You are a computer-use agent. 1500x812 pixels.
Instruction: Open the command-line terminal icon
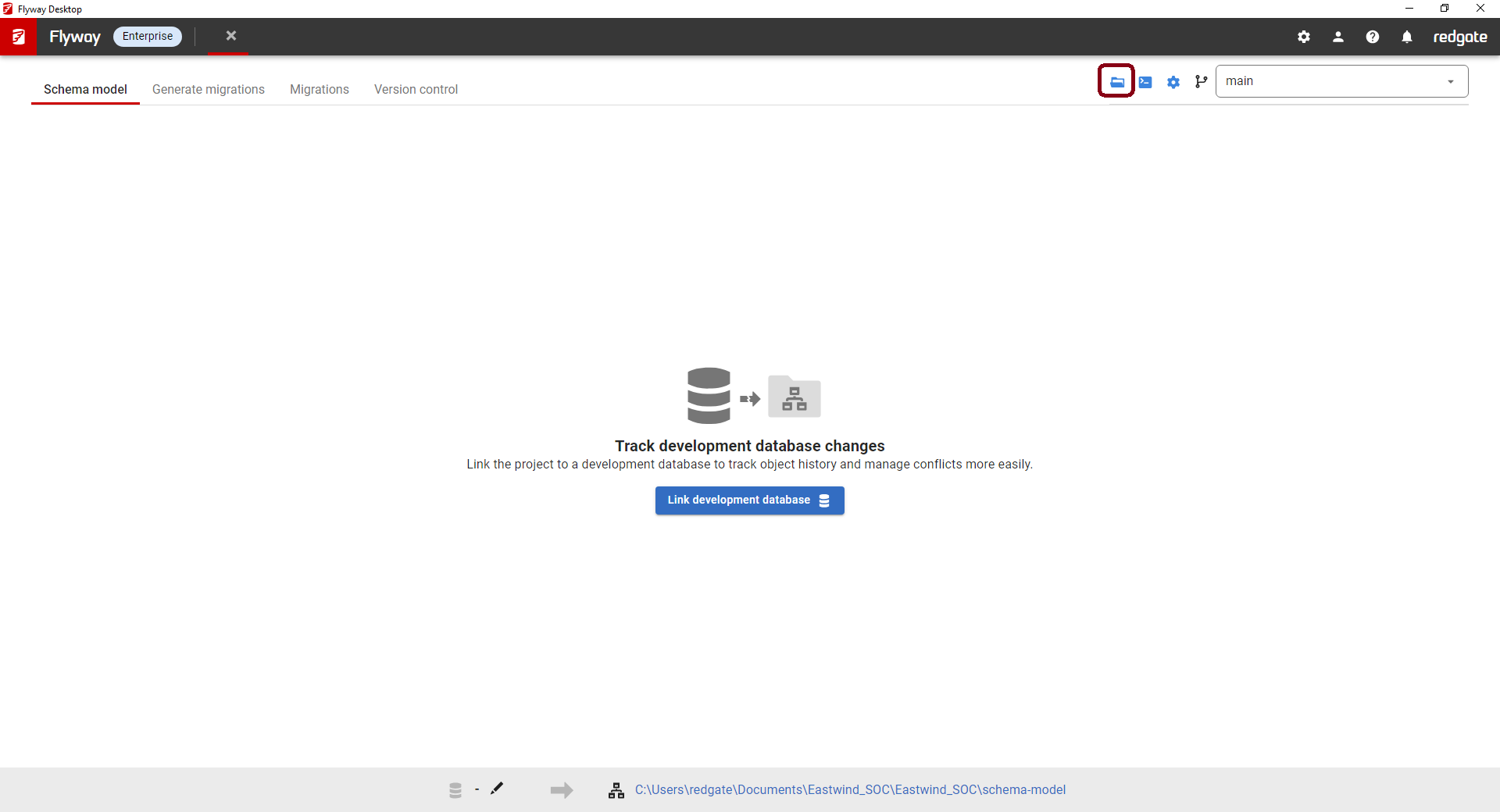point(1145,82)
